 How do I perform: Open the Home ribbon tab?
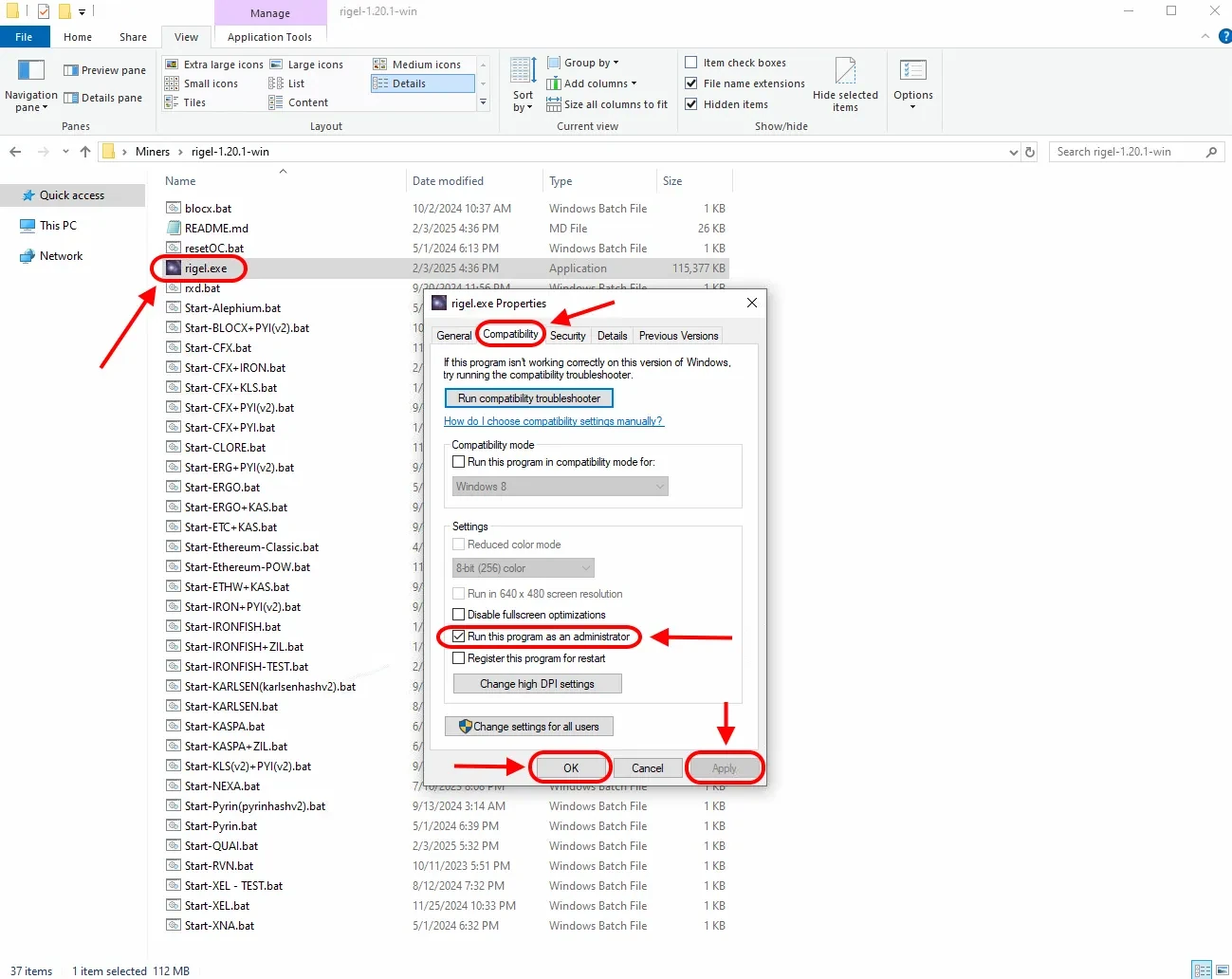[x=78, y=37]
